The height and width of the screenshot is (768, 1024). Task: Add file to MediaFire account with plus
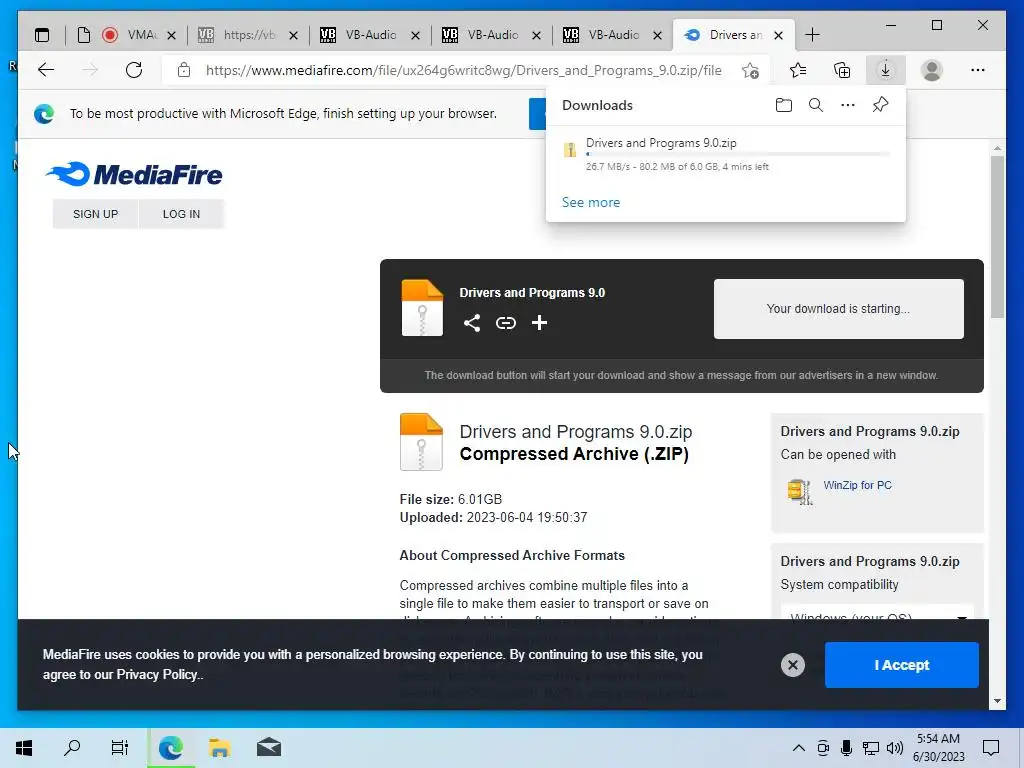[x=539, y=323]
